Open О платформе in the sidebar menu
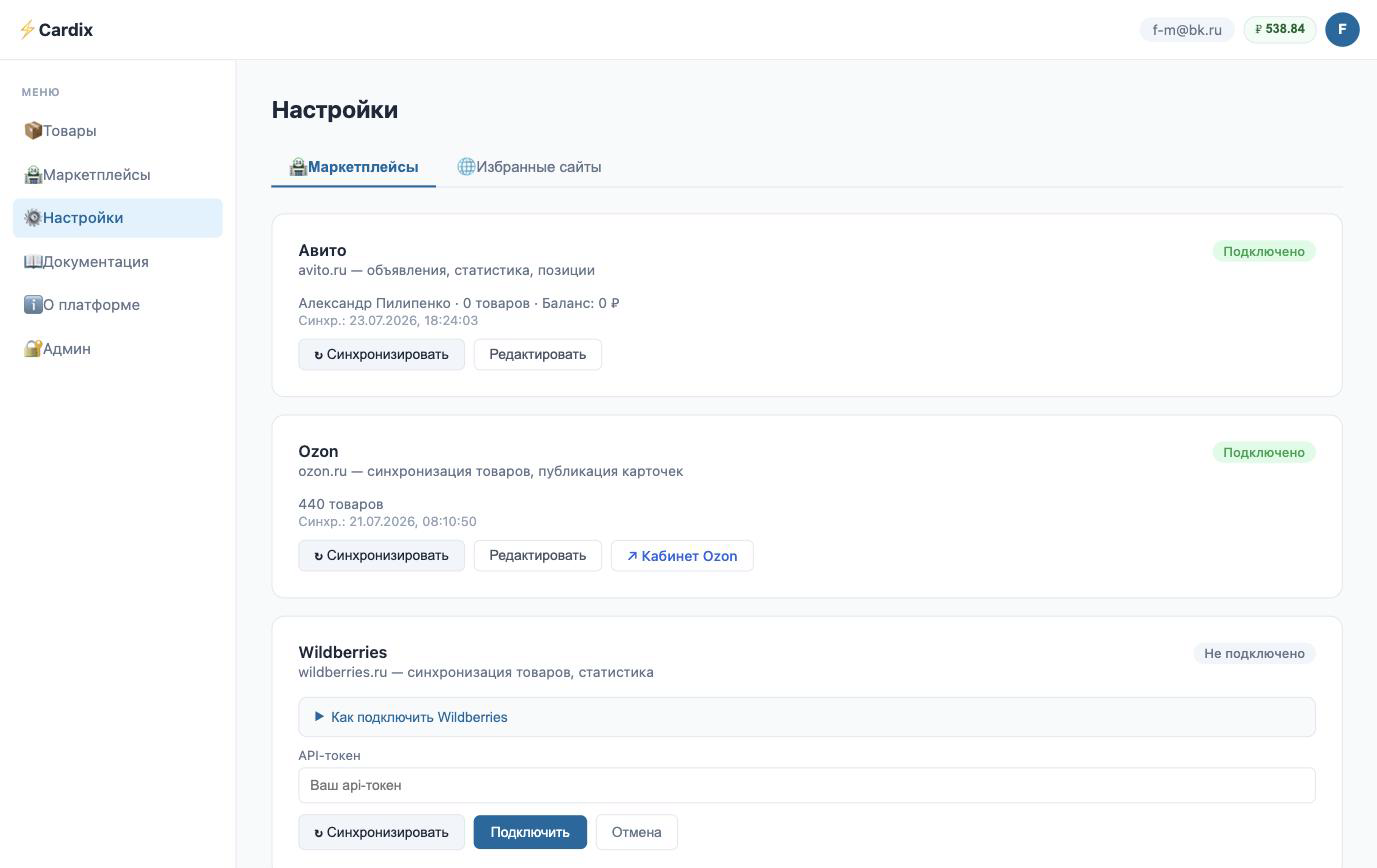The height and width of the screenshot is (868, 1377). point(118,305)
